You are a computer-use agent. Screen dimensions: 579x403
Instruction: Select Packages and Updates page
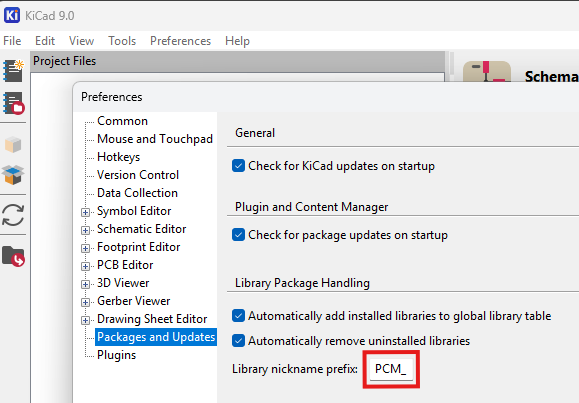click(x=156, y=337)
